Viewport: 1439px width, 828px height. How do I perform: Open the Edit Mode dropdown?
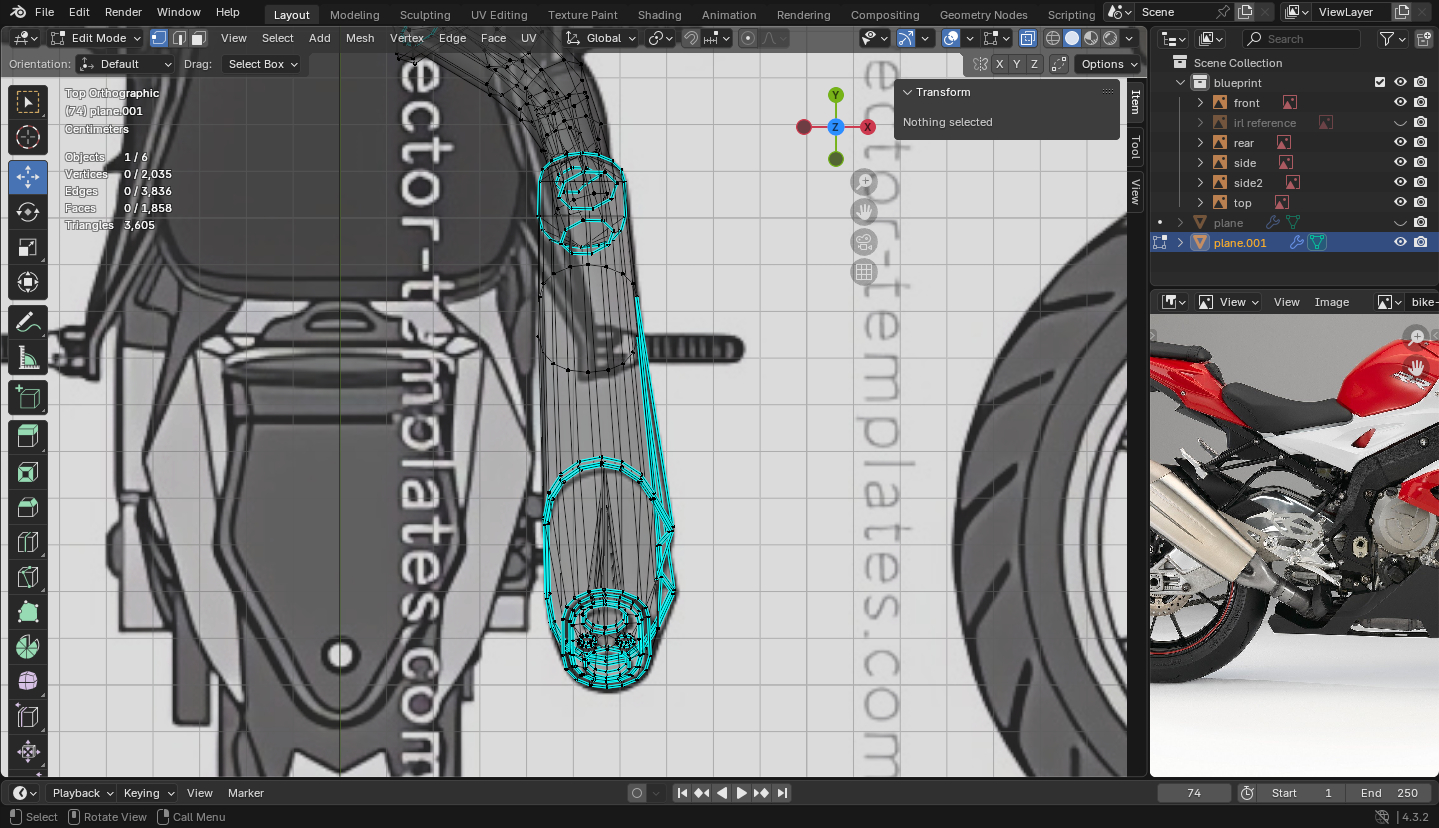click(96, 38)
